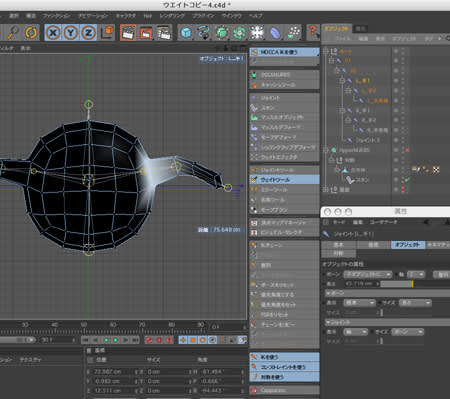Switch to 対称 tab in attributes

(x=338, y=253)
